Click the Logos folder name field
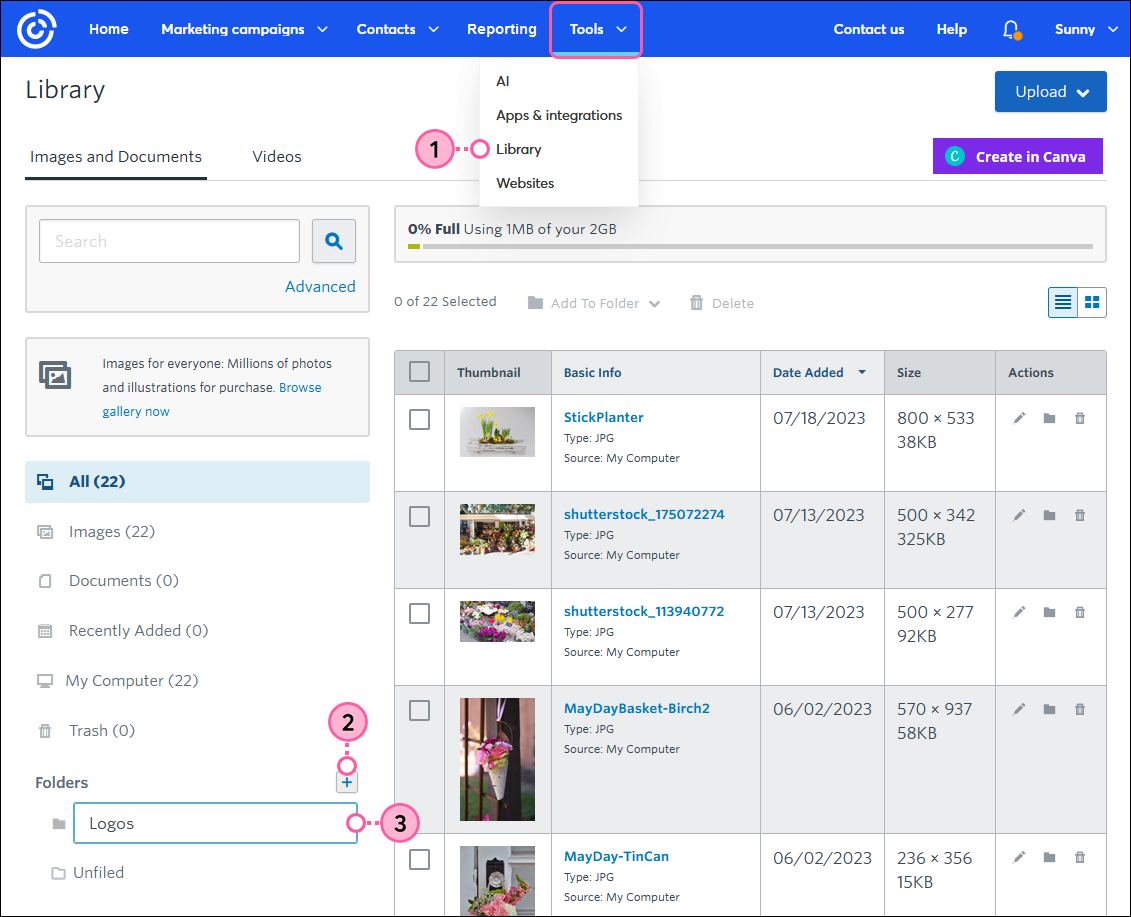The image size is (1131, 917). 215,823
